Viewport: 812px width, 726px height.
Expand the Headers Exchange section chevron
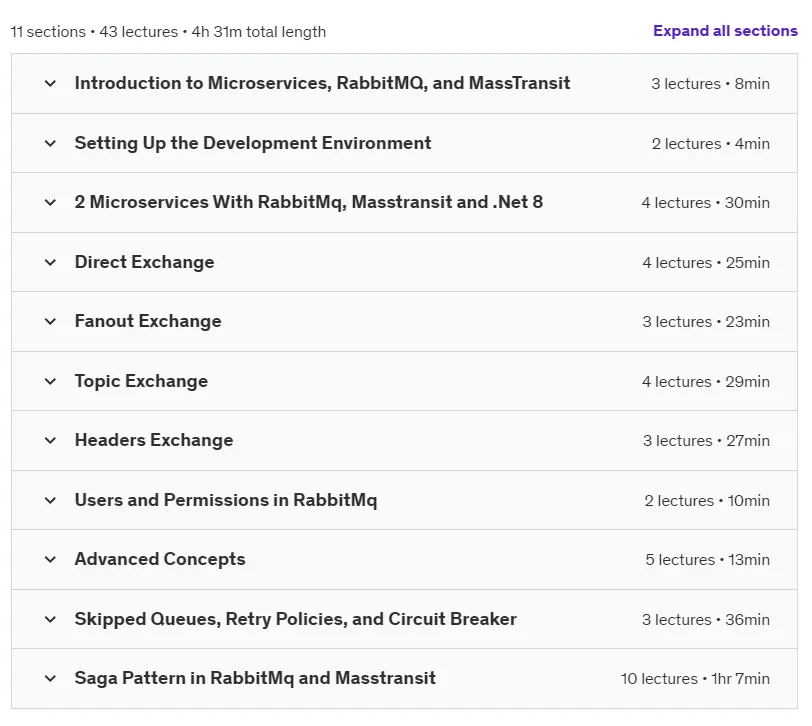50,441
